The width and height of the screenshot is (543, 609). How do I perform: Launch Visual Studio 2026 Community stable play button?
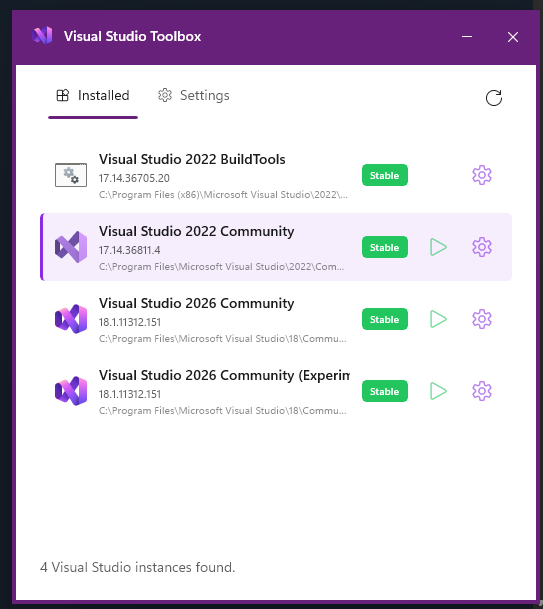438,319
